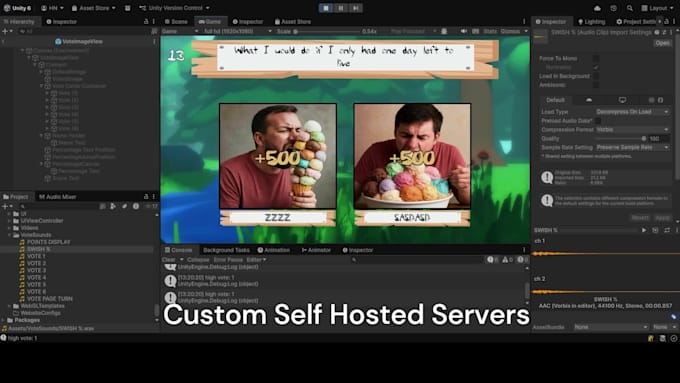The width and height of the screenshot is (680, 383).
Task: Switch to the Lighting tab
Action: pyautogui.click(x=591, y=21)
